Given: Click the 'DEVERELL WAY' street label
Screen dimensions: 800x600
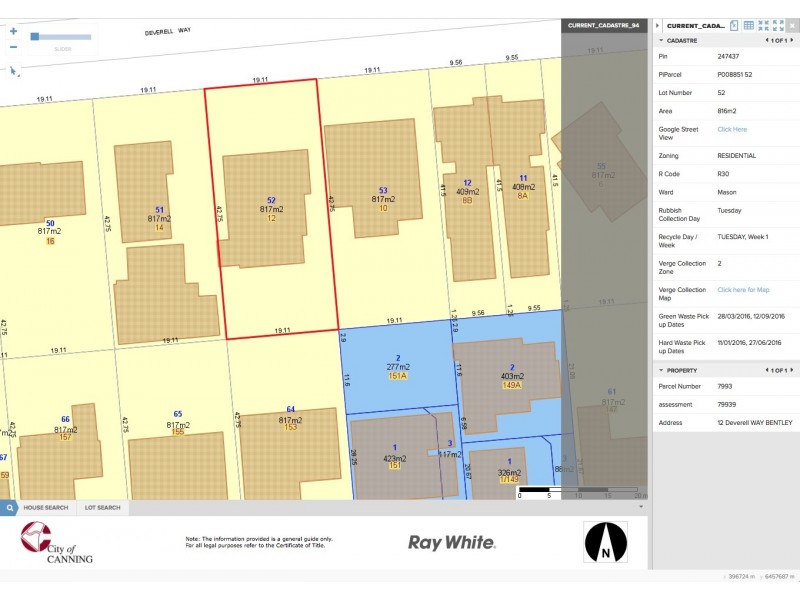Looking at the screenshot, I should (167, 31).
